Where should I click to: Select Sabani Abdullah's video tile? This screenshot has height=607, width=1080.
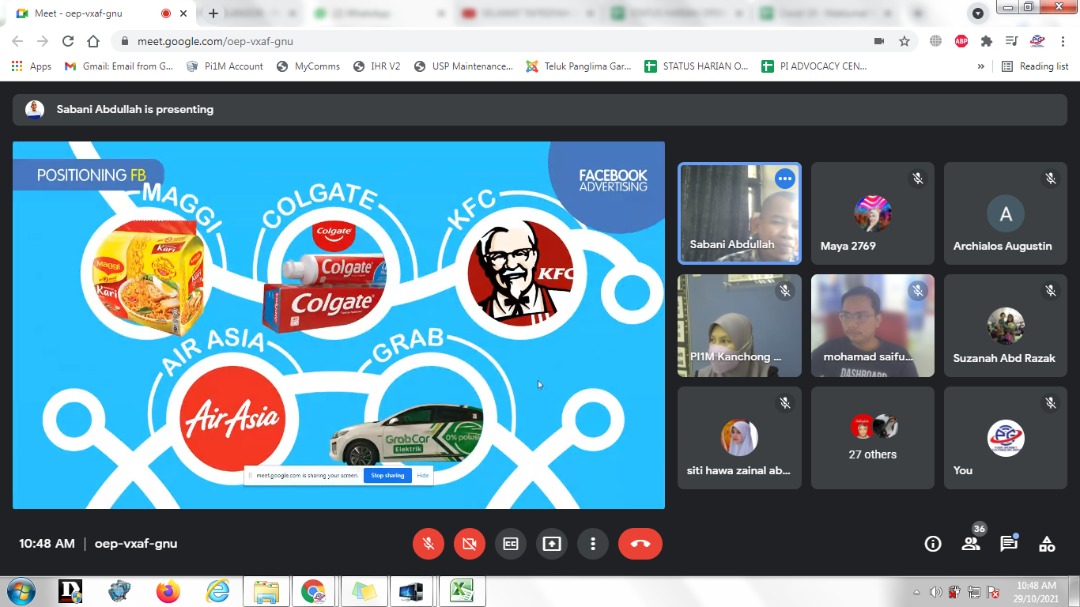(x=739, y=214)
